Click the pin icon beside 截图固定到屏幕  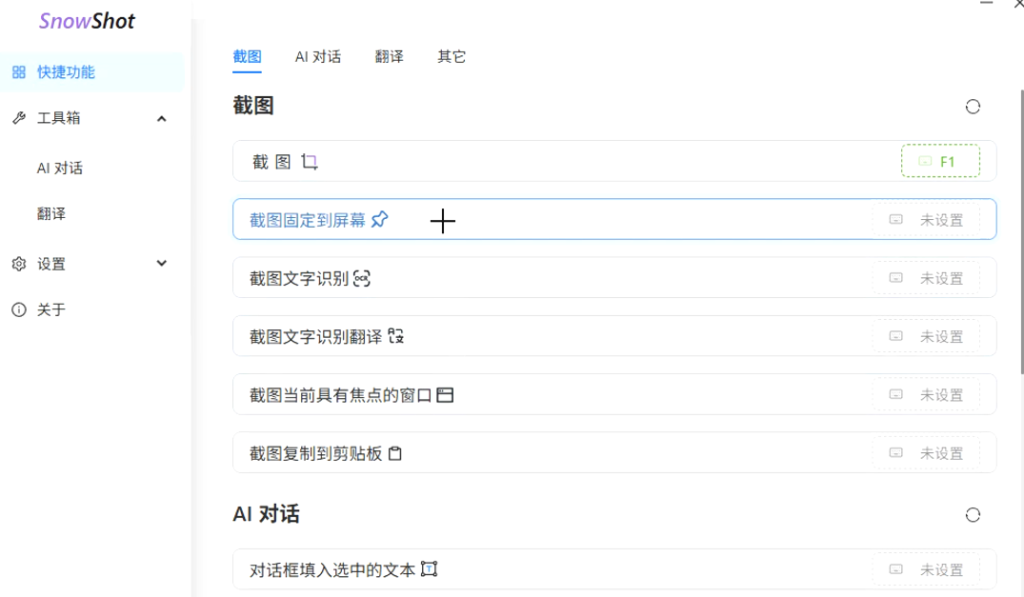(x=380, y=219)
